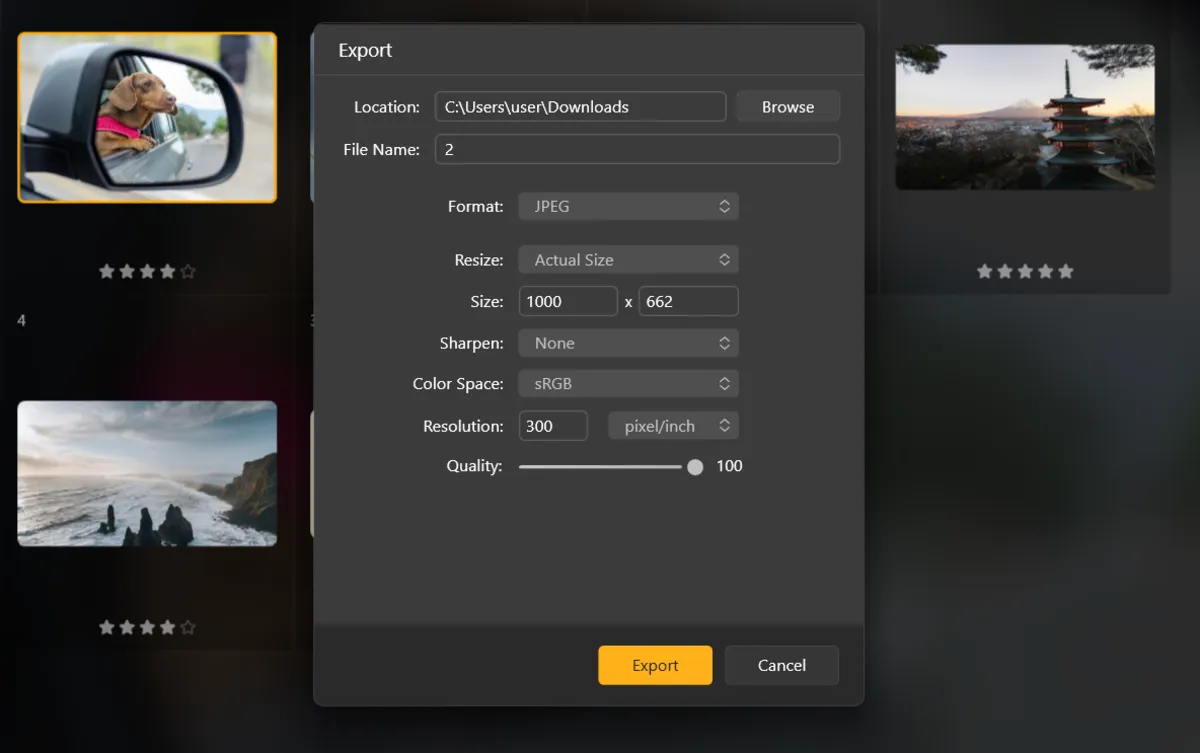Click the Location field showing Downloads path
This screenshot has width=1200, height=753.
(580, 106)
